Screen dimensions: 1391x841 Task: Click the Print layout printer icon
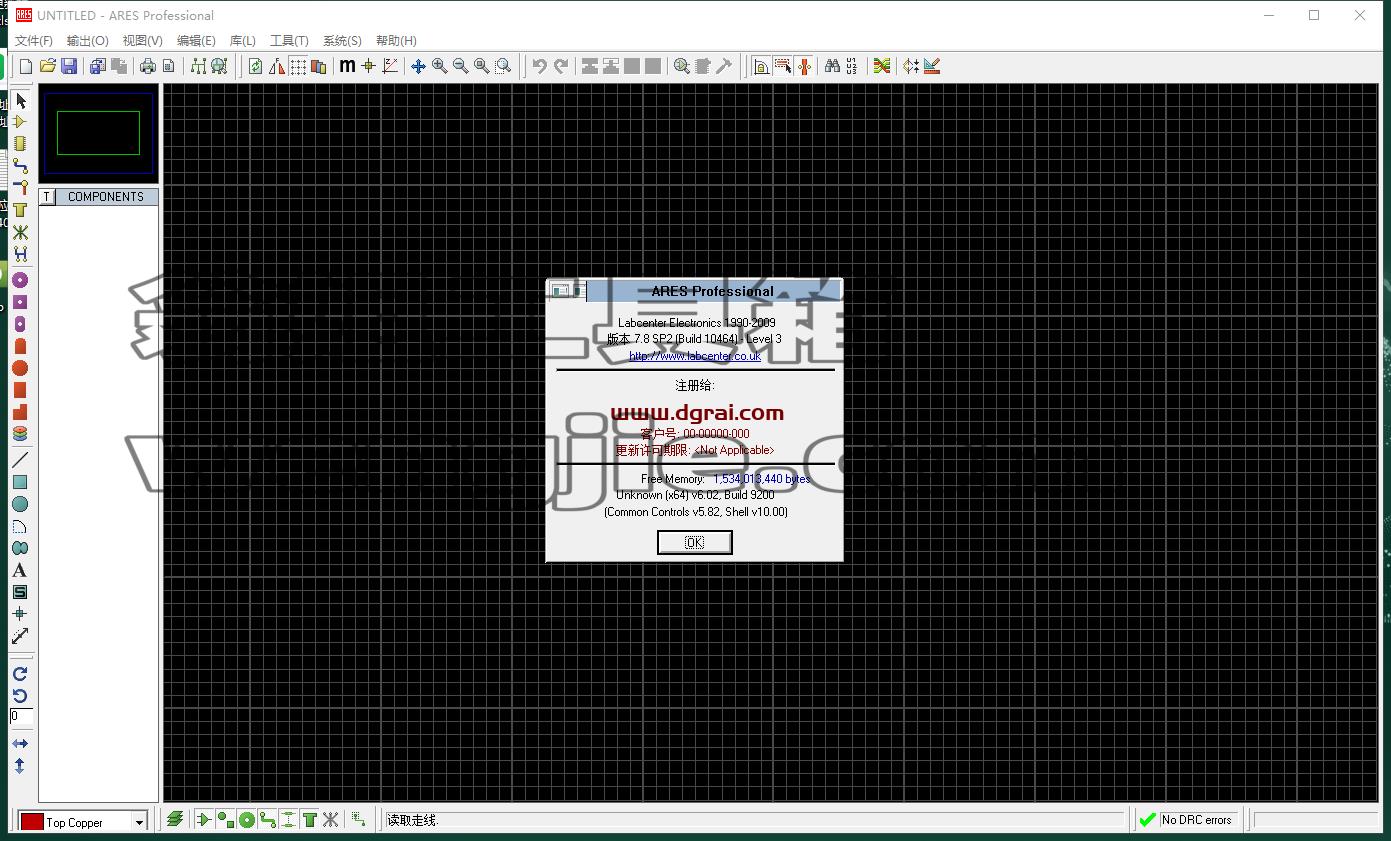(148, 66)
